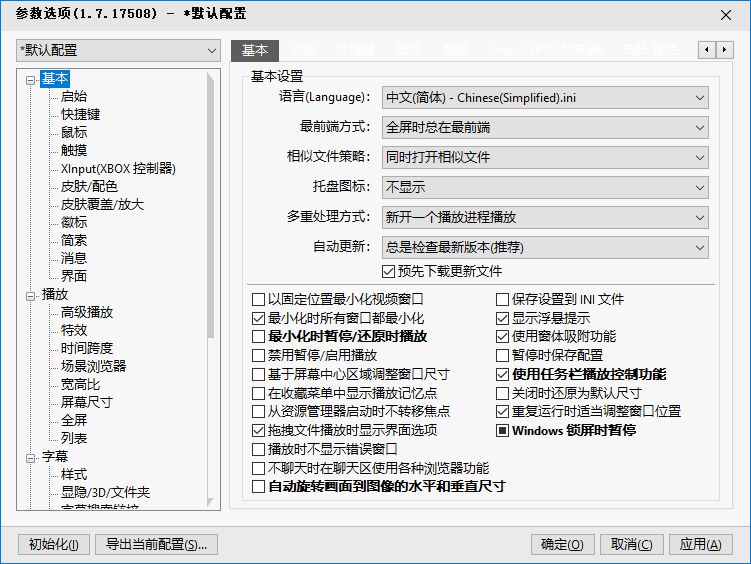Image resolution: width=751 pixels, height=564 pixels.
Task: Open the 语言(Language) dropdown
Action: click(x=545, y=98)
